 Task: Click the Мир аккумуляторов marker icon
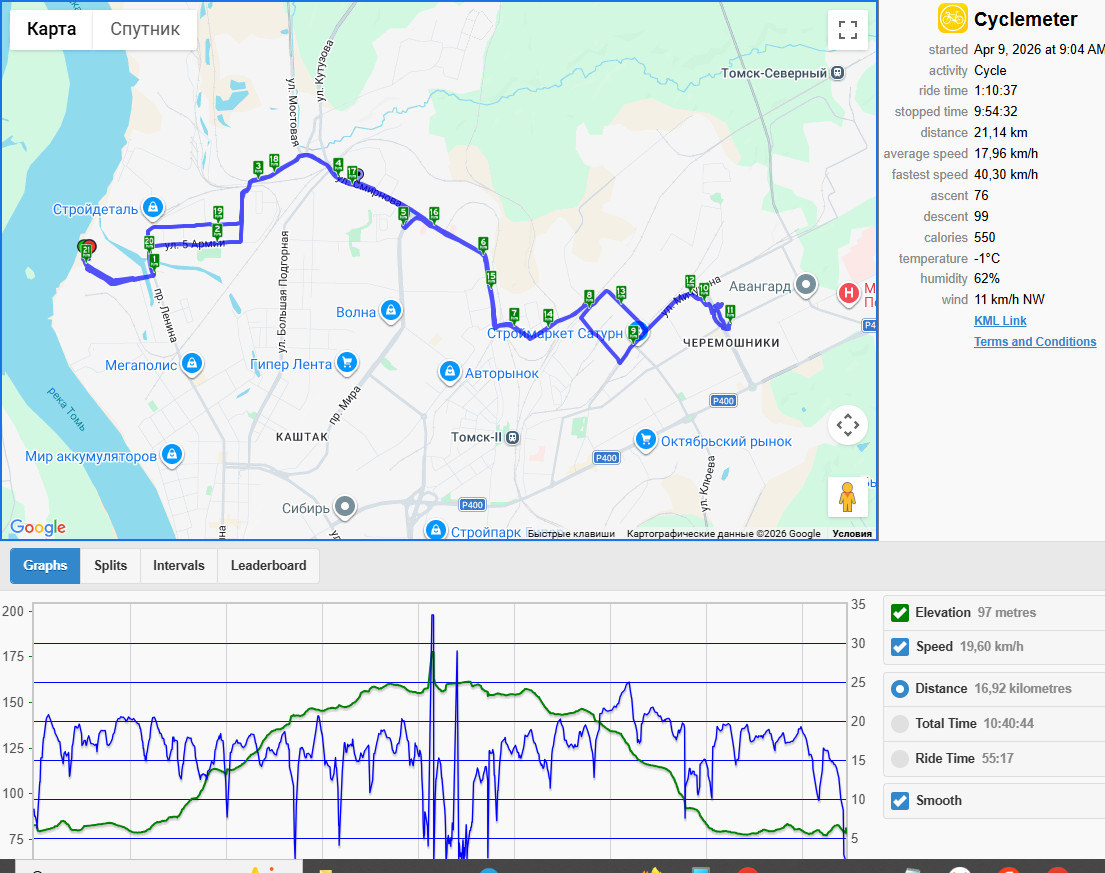pyautogui.click(x=172, y=454)
